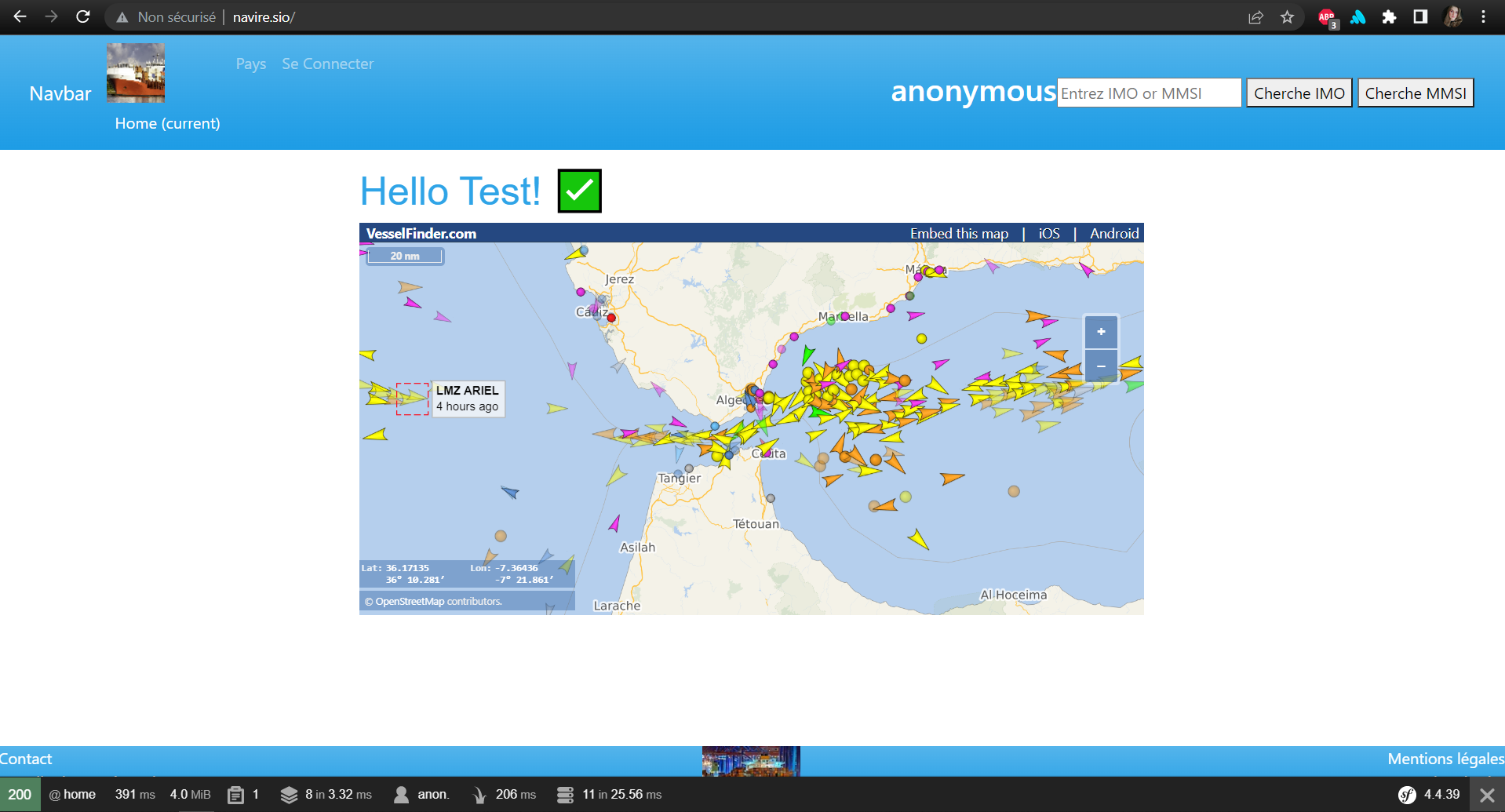Open the VesselFinder.com link on map header

tap(421, 234)
